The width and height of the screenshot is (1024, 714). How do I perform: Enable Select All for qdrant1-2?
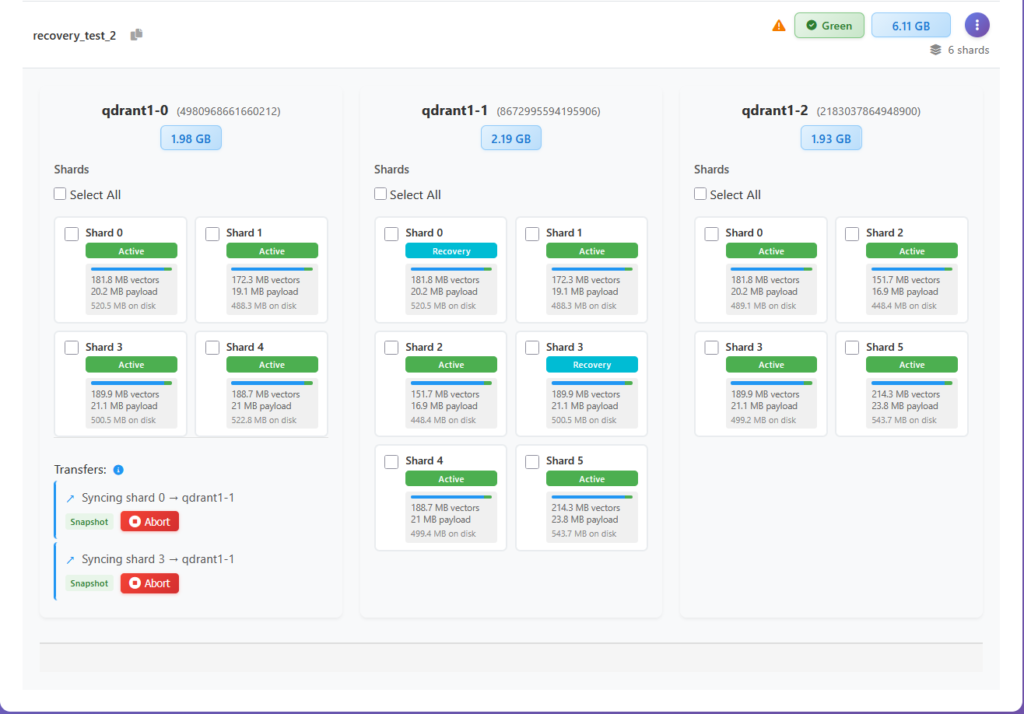click(700, 194)
